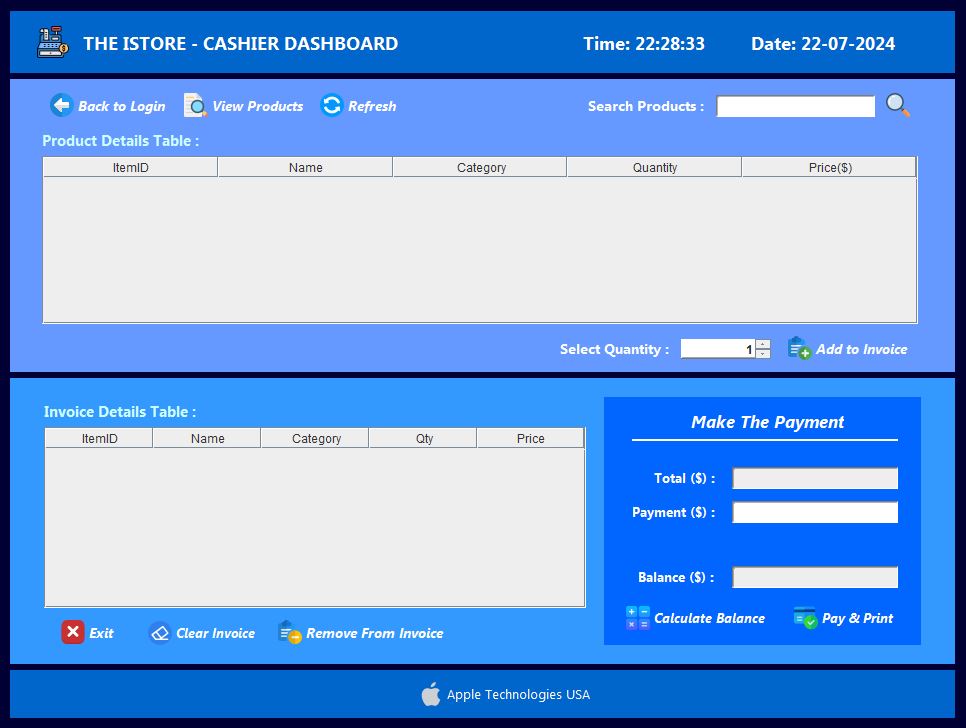966x728 pixels.
Task: Click the Category header in product table
Action: (x=481, y=168)
